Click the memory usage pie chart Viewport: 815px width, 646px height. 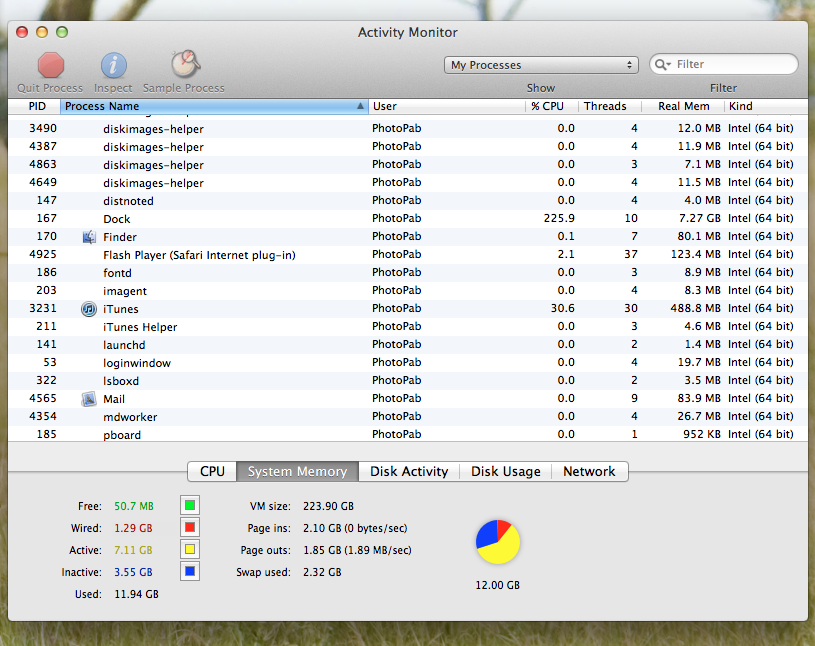(498, 542)
